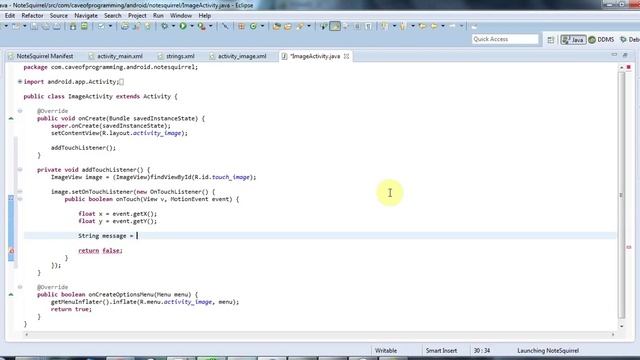Click the Search flashlight icon in the toolbar

300,27
